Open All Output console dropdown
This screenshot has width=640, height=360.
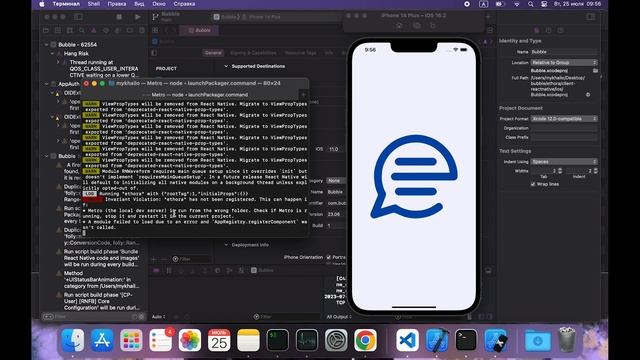click(339, 317)
